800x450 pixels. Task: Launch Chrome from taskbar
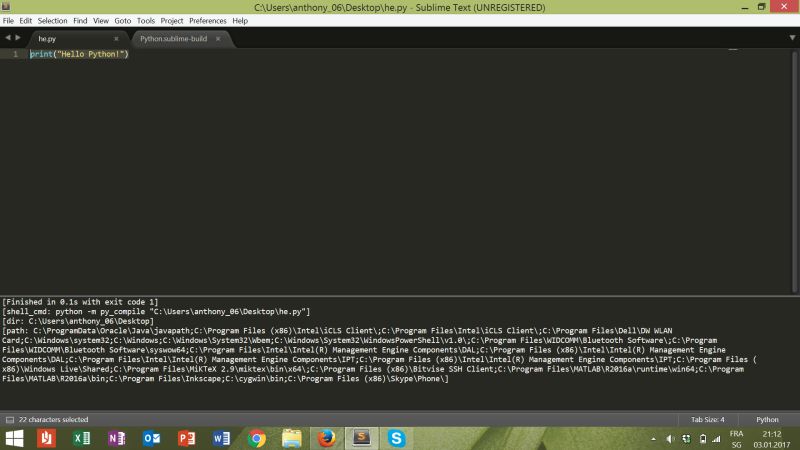point(257,438)
